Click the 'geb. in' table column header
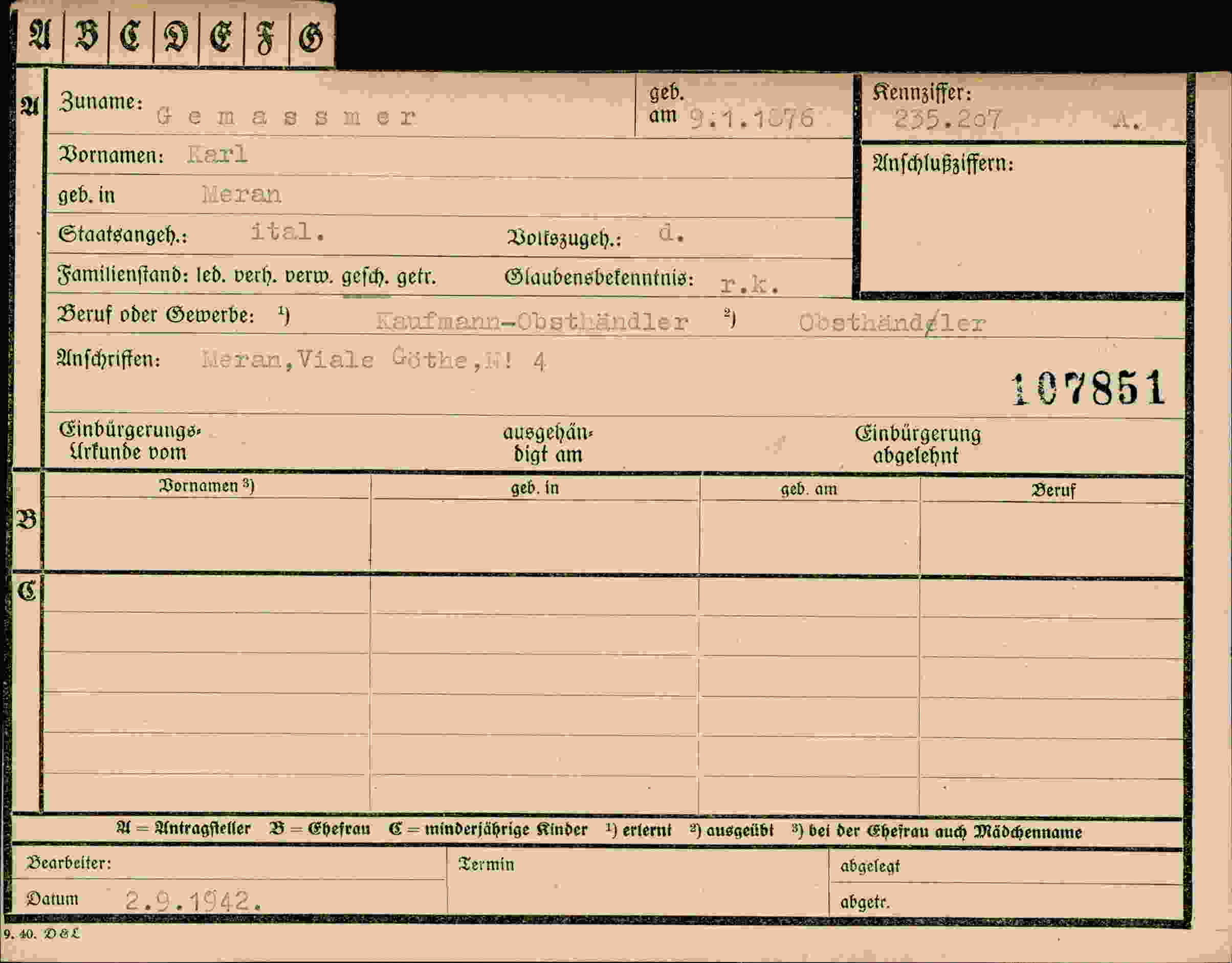The image size is (1232, 963). click(x=535, y=488)
